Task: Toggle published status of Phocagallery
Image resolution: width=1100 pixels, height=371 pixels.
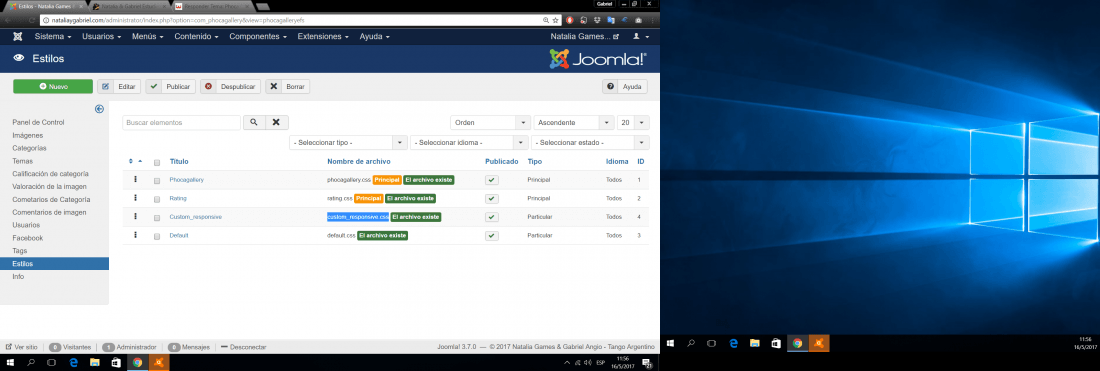Action: coord(492,180)
